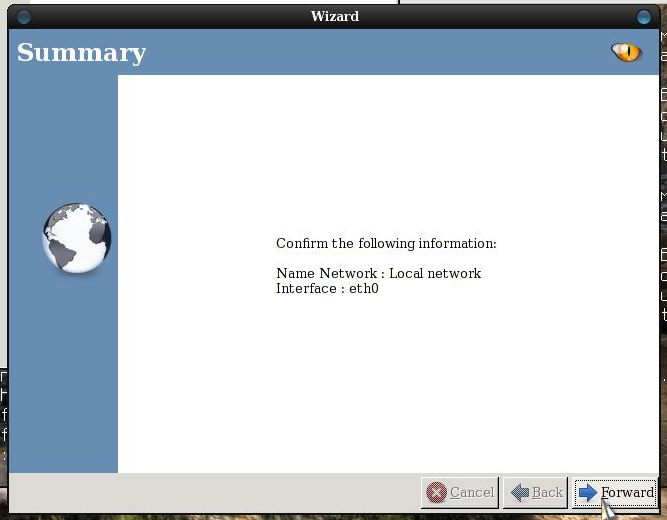The height and width of the screenshot is (520, 667).
Task: Click the Forward button
Action: point(615,493)
